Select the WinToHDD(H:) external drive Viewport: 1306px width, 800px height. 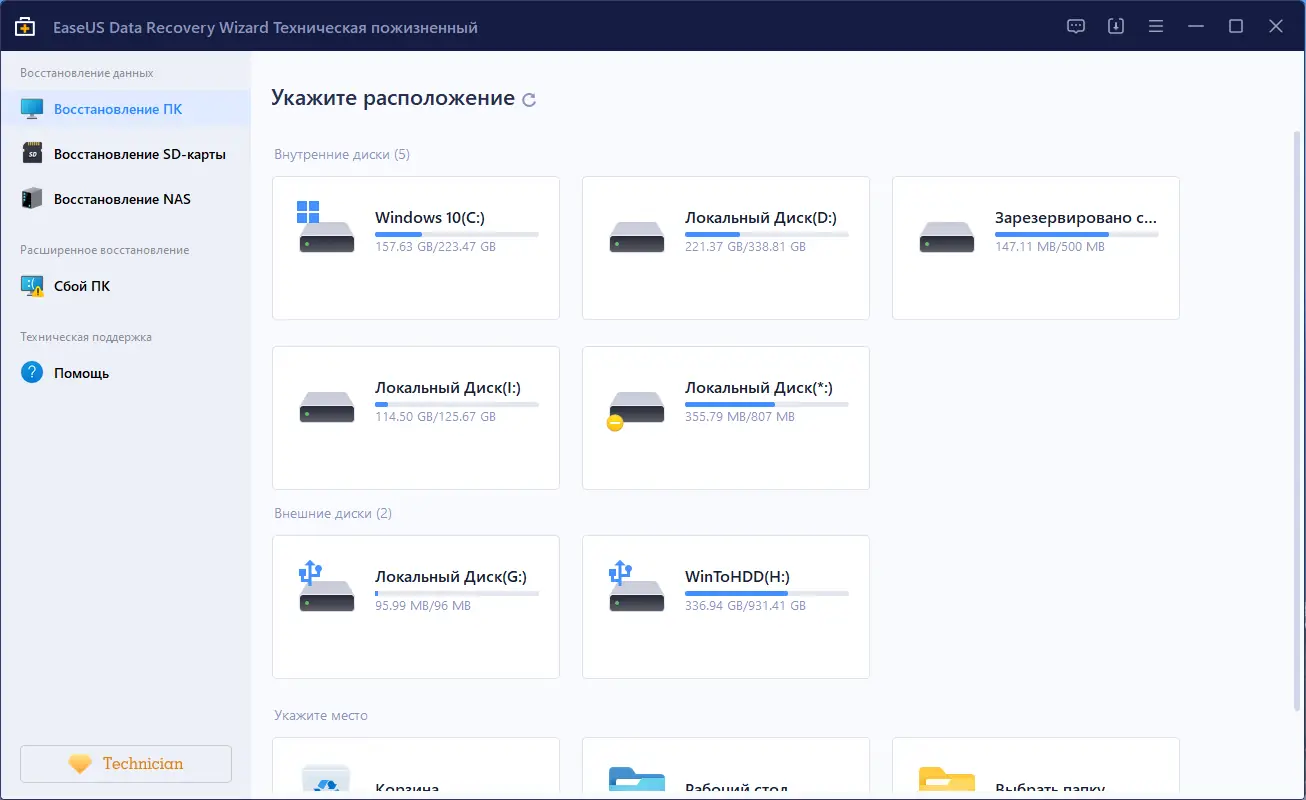pos(725,606)
